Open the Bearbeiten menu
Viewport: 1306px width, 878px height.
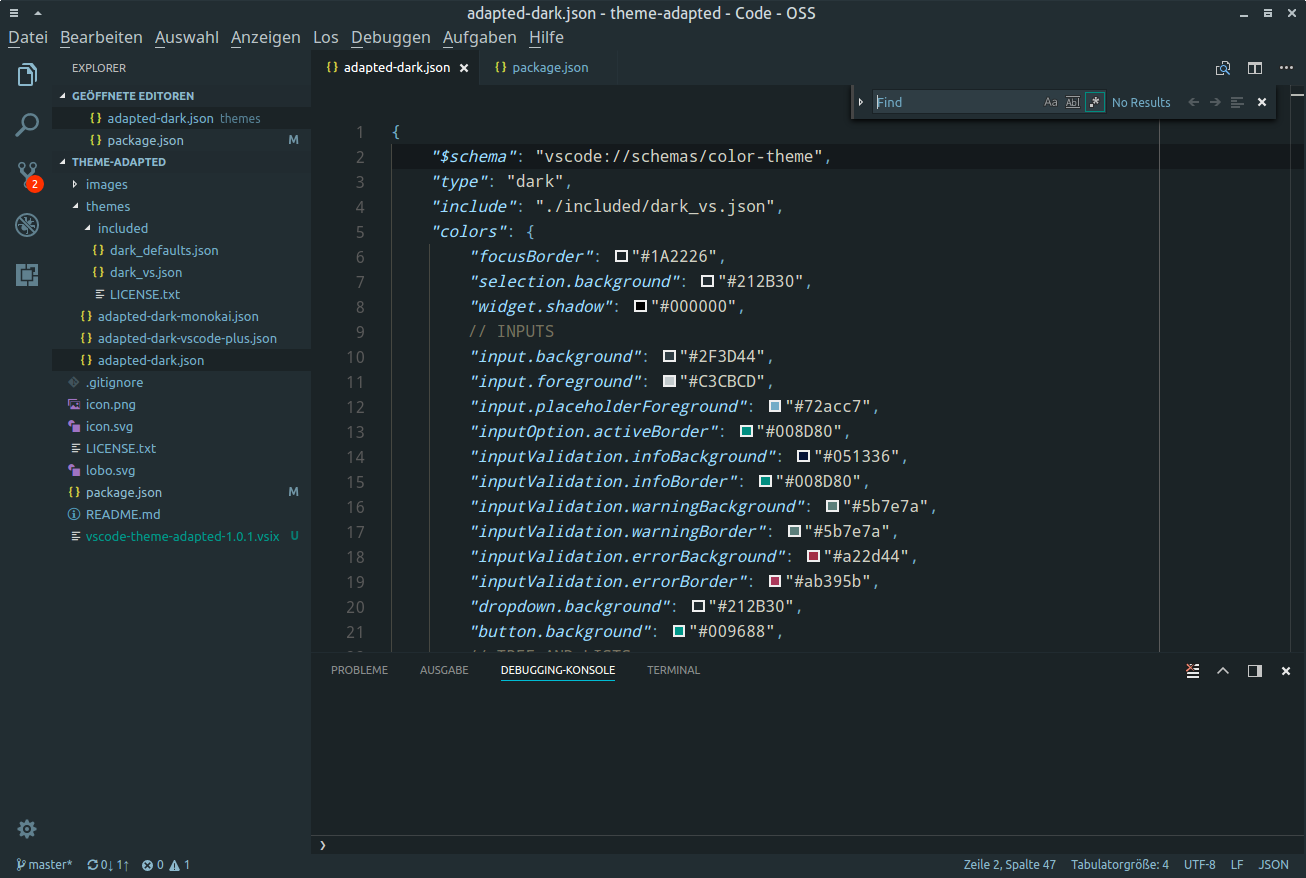[x=101, y=37]
